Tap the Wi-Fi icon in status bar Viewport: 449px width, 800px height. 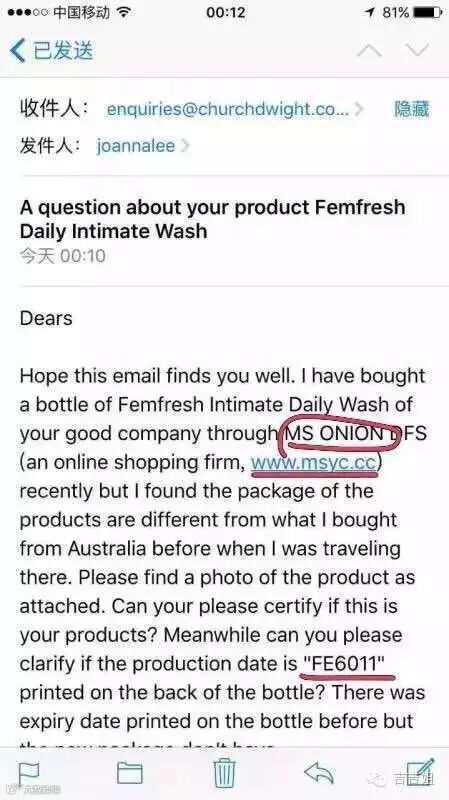(x=123, y=12)
